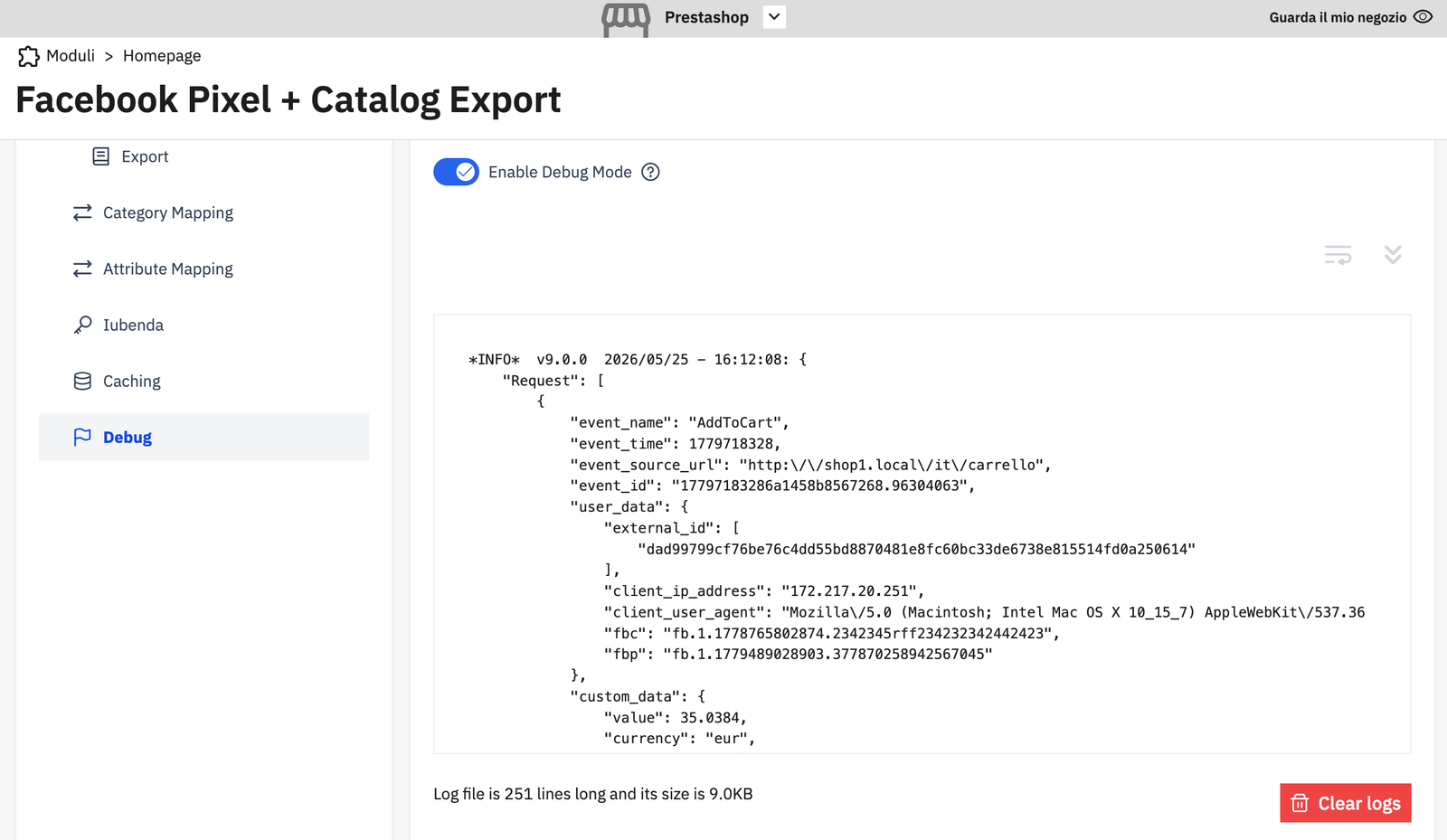Open the Export menu item

pos(145,156)
